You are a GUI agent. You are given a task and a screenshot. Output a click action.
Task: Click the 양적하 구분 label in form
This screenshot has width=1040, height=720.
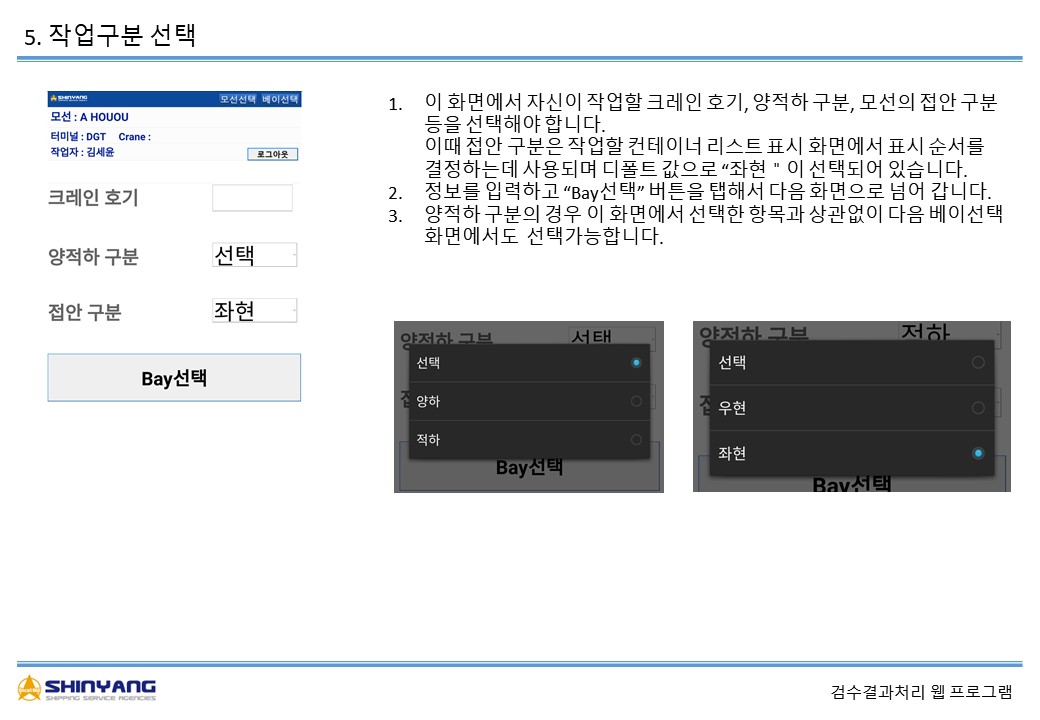pyautogui.click(x=93, y=257)
